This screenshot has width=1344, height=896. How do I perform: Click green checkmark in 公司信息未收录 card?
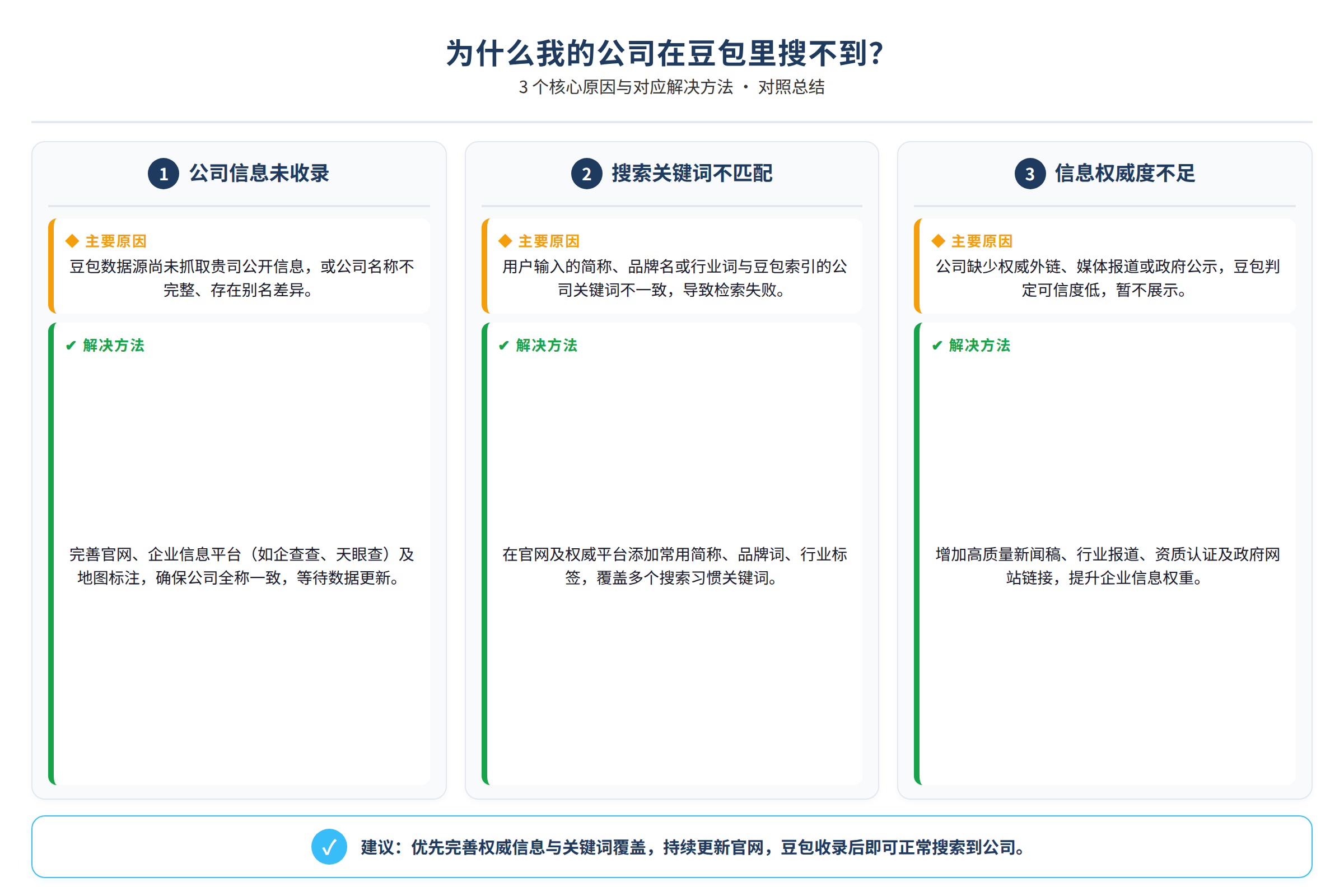(x=71, y=346)
